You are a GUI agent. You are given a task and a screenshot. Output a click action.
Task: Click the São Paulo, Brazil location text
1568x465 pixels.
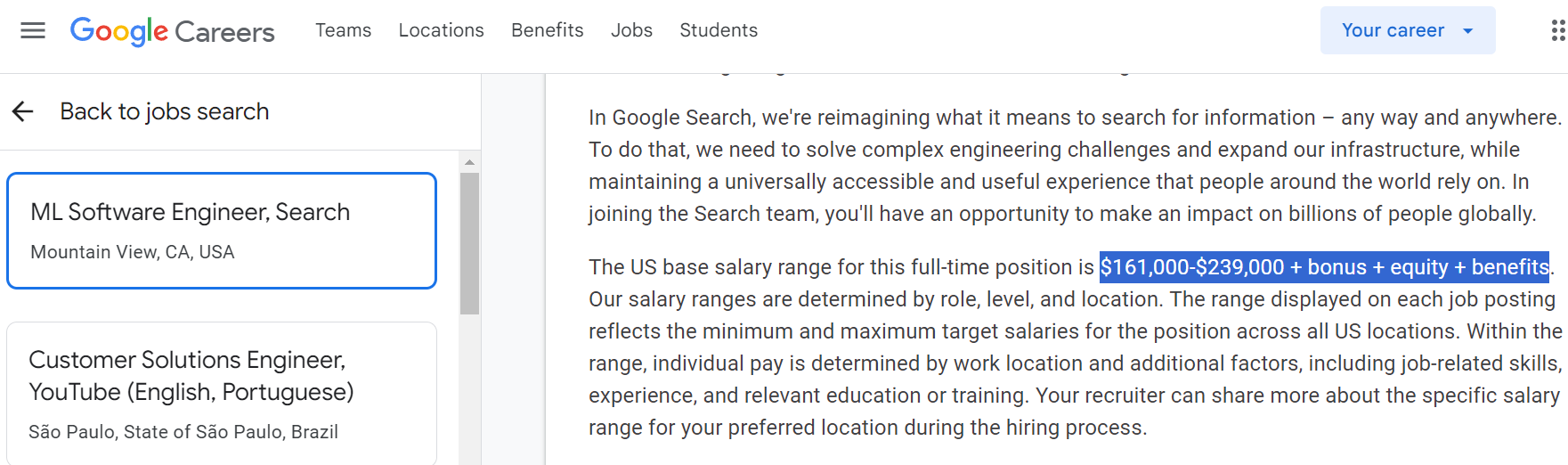tap(183, 432)
